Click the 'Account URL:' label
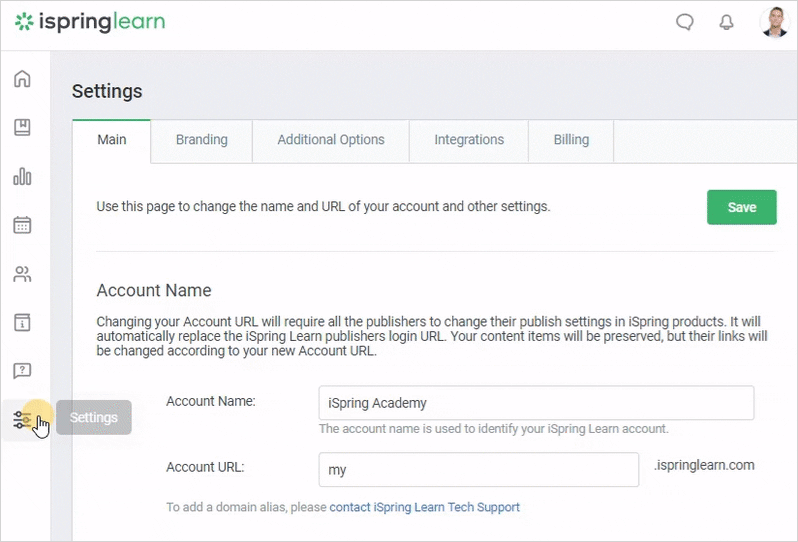 point(205,467)
